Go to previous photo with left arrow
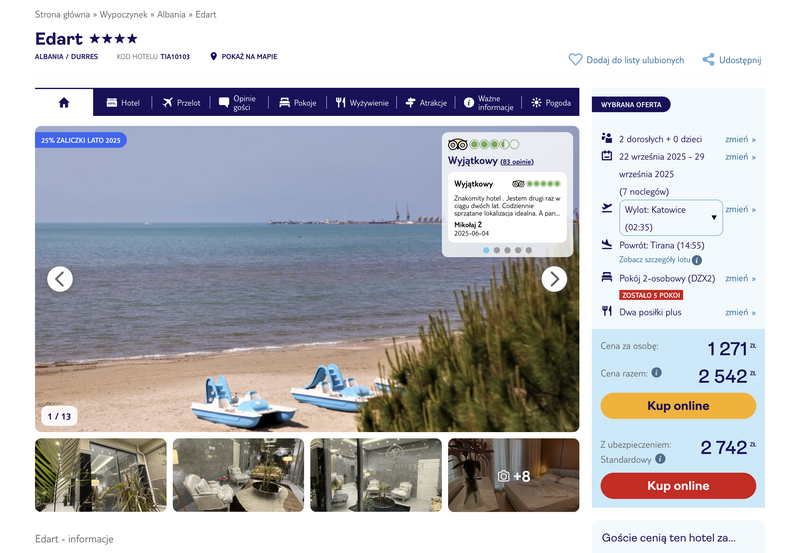This screenshot has width=800, height=553. 60,279
